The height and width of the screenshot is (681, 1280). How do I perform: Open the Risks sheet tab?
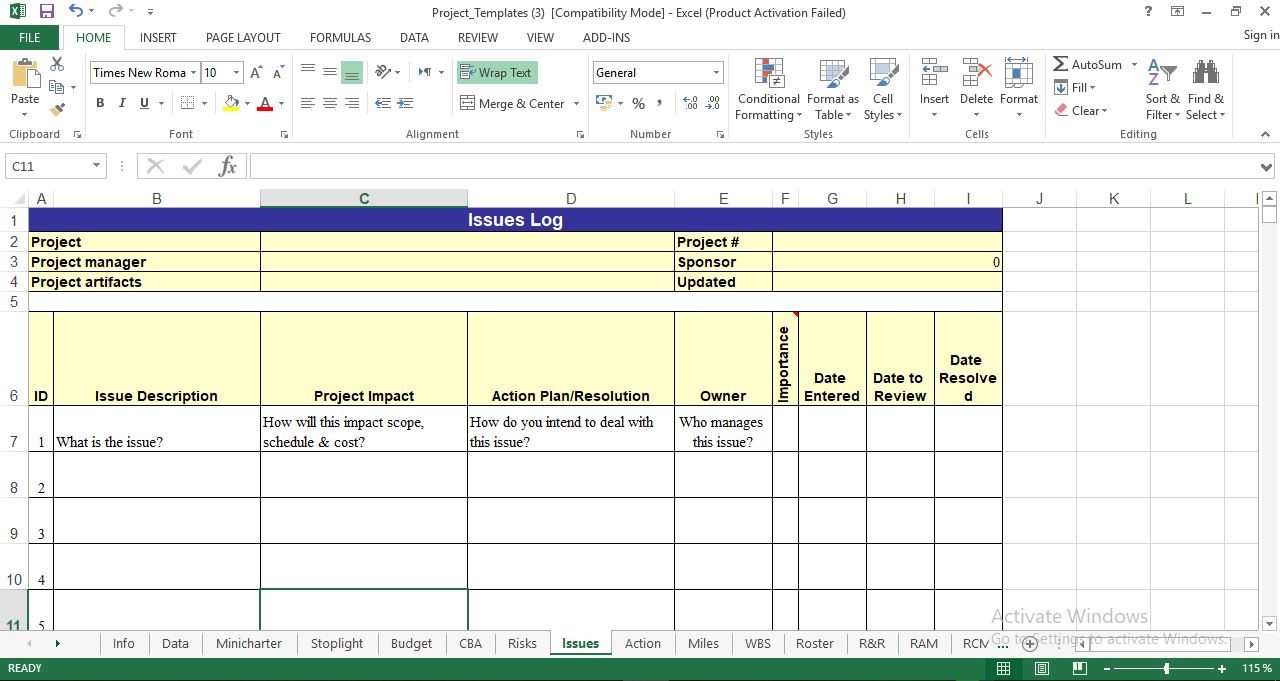point(522,643)
